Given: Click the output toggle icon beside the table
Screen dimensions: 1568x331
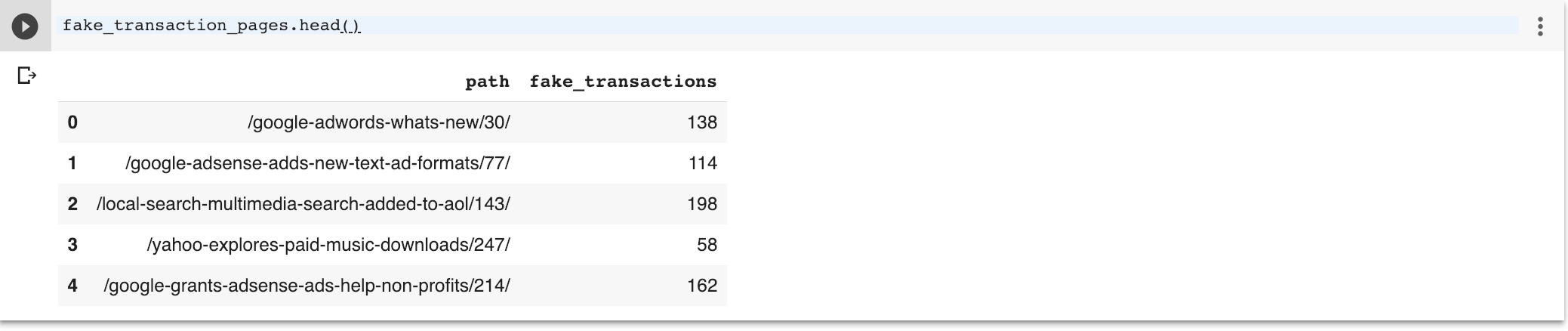Looking at the screenshot, I should [26, 76].
